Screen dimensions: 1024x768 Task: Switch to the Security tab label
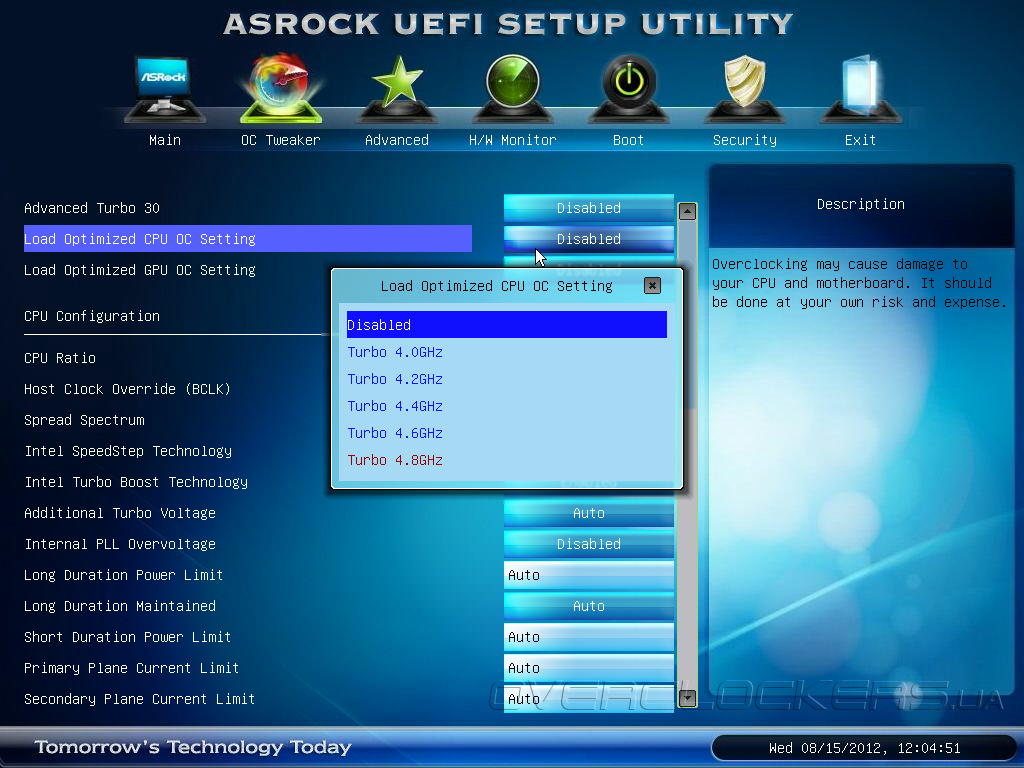744,140
